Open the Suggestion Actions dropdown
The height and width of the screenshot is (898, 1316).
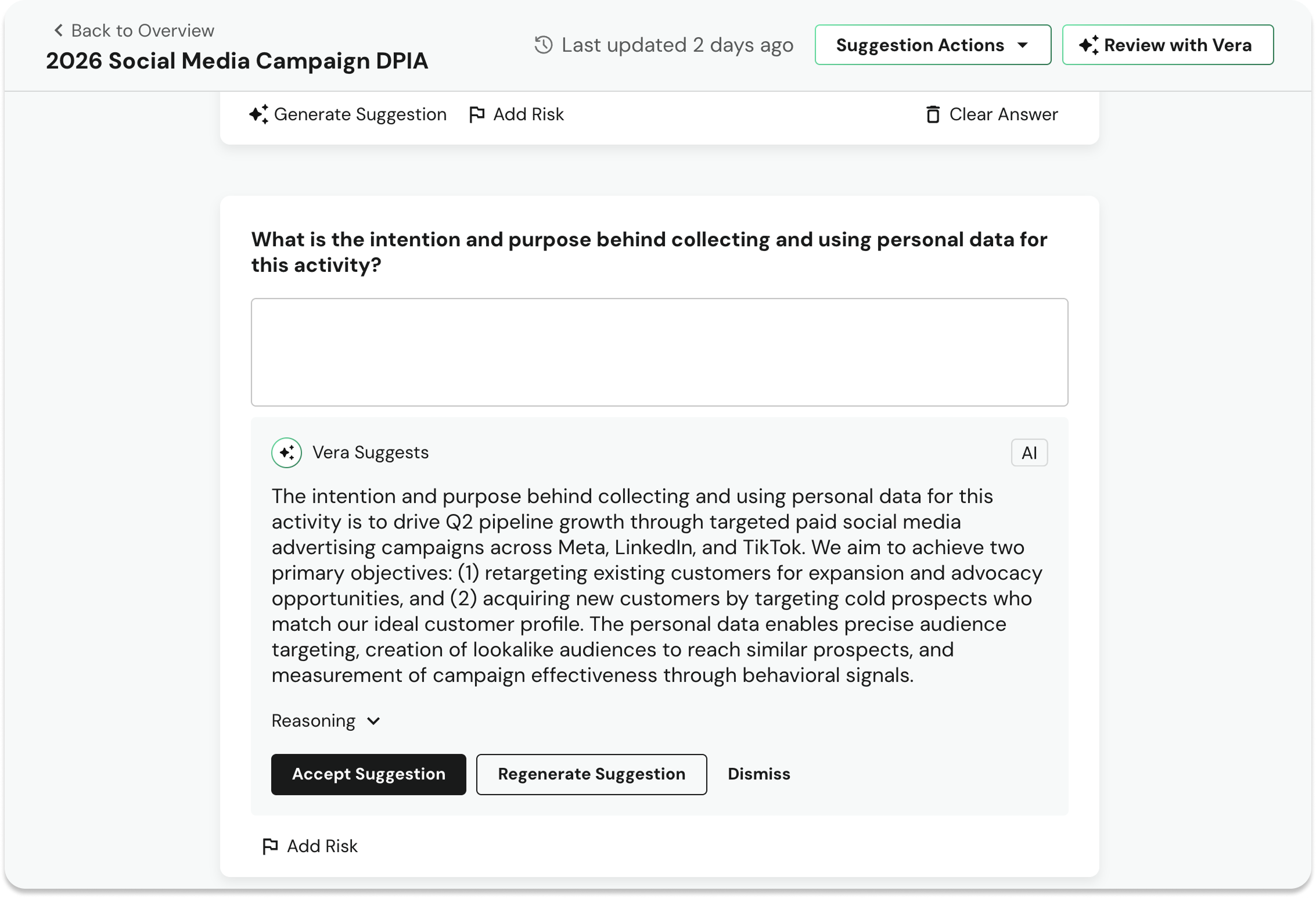point(932,44)
